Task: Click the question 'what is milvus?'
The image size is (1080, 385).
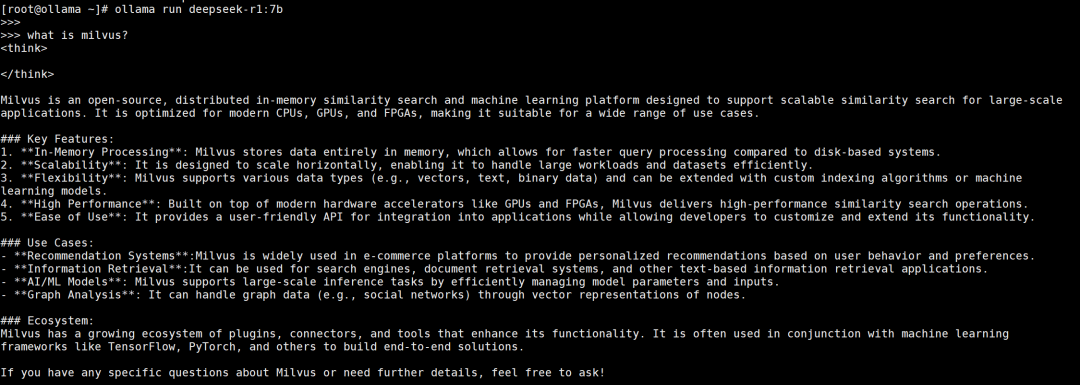Action: click(x=78, y=35)
